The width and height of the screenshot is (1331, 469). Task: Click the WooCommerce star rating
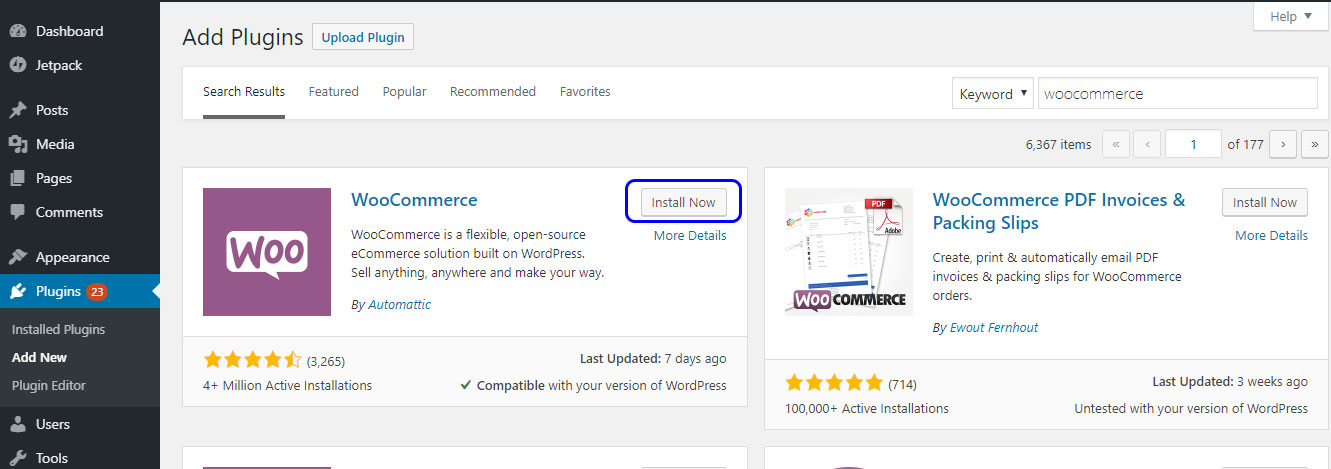pos(253,360)
